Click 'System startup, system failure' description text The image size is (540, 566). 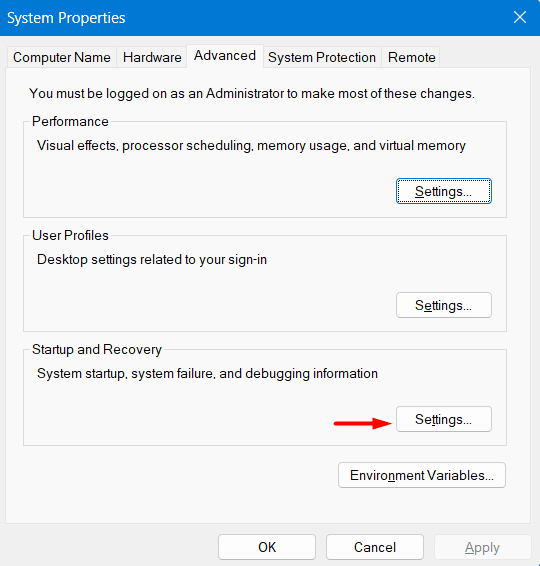[207, 374]
